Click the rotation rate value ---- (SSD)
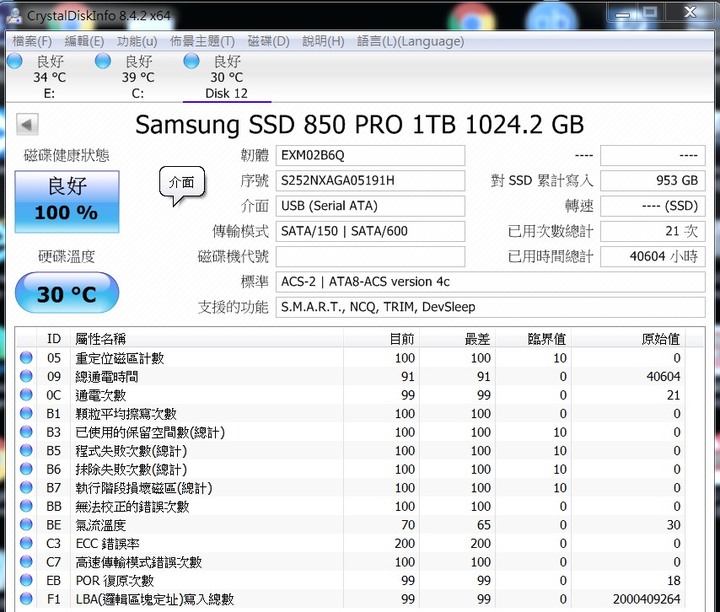 pos(652,206)
